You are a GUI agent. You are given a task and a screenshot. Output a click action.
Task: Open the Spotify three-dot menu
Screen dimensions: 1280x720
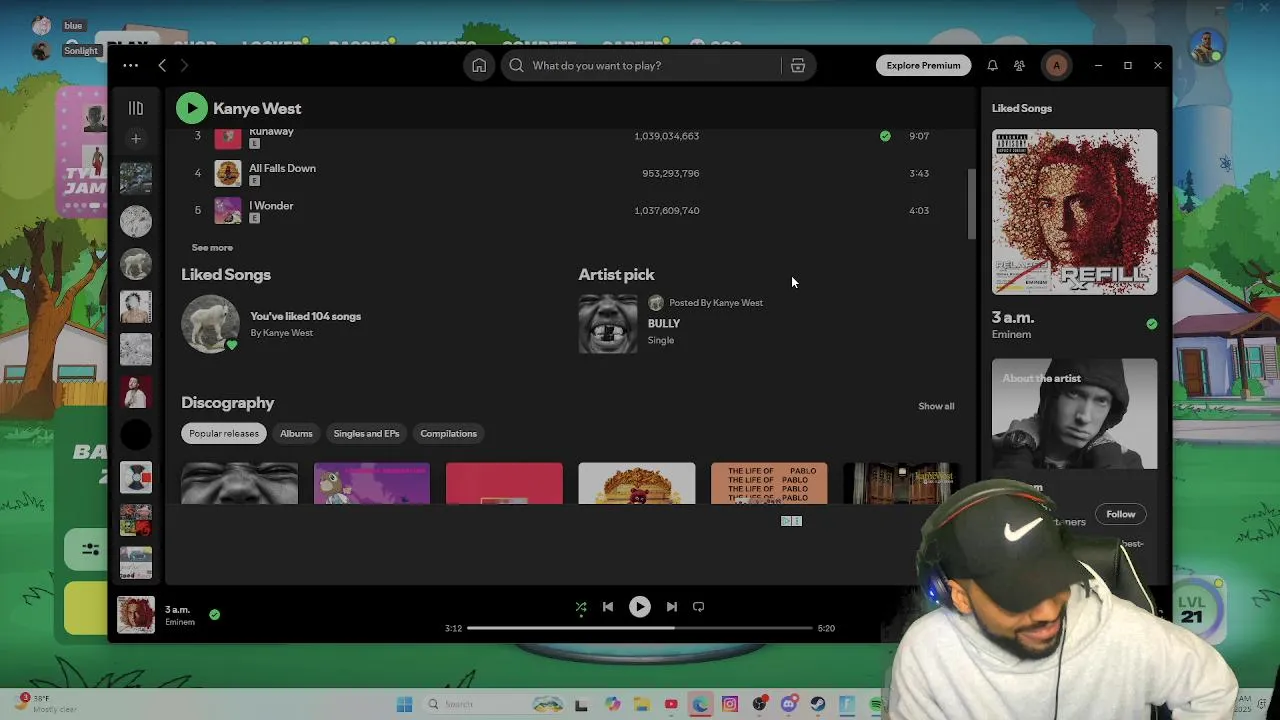coord(131,65)
